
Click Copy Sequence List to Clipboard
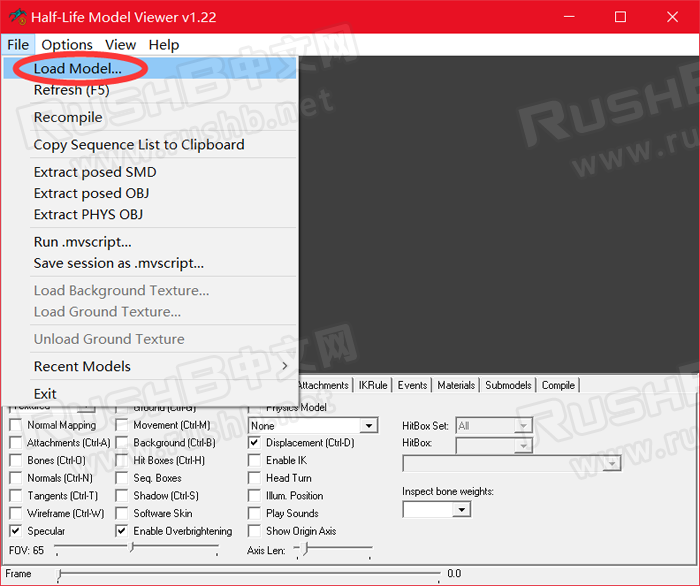point(139,144)
